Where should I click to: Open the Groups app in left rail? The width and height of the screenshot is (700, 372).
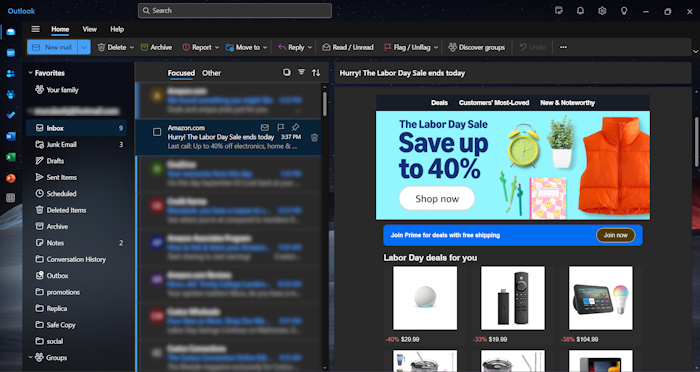coord(11,94)
